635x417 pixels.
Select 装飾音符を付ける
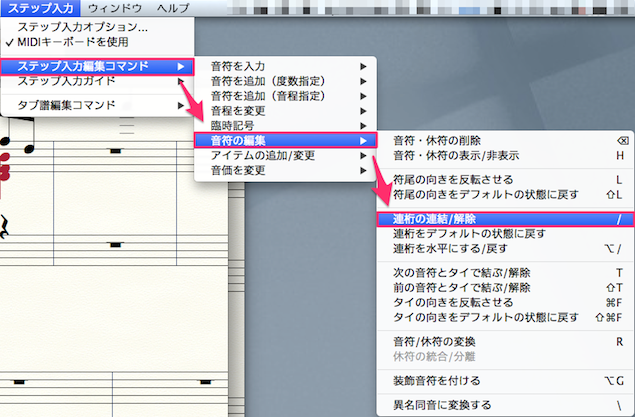(505, 381)
